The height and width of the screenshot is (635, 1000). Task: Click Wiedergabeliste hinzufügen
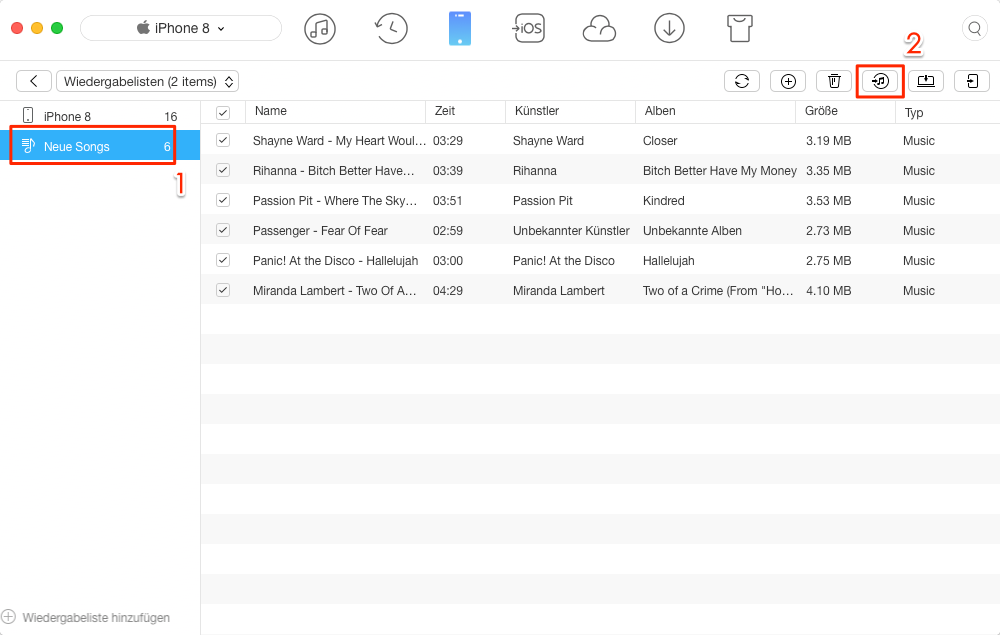pyautogui.click(x=96, y=617)
